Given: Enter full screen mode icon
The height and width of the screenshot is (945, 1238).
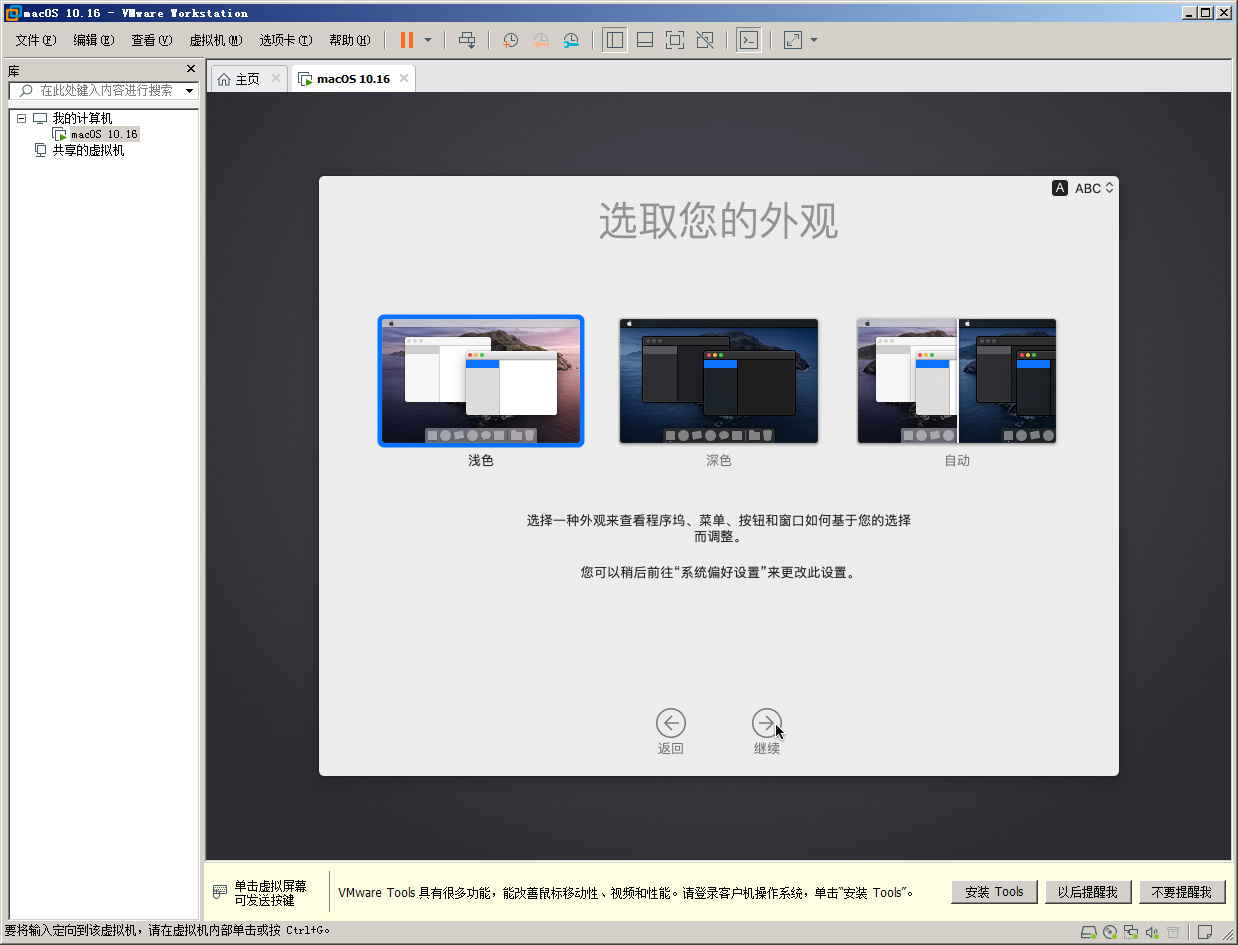Looking at the screenshot, I should 675,40.
